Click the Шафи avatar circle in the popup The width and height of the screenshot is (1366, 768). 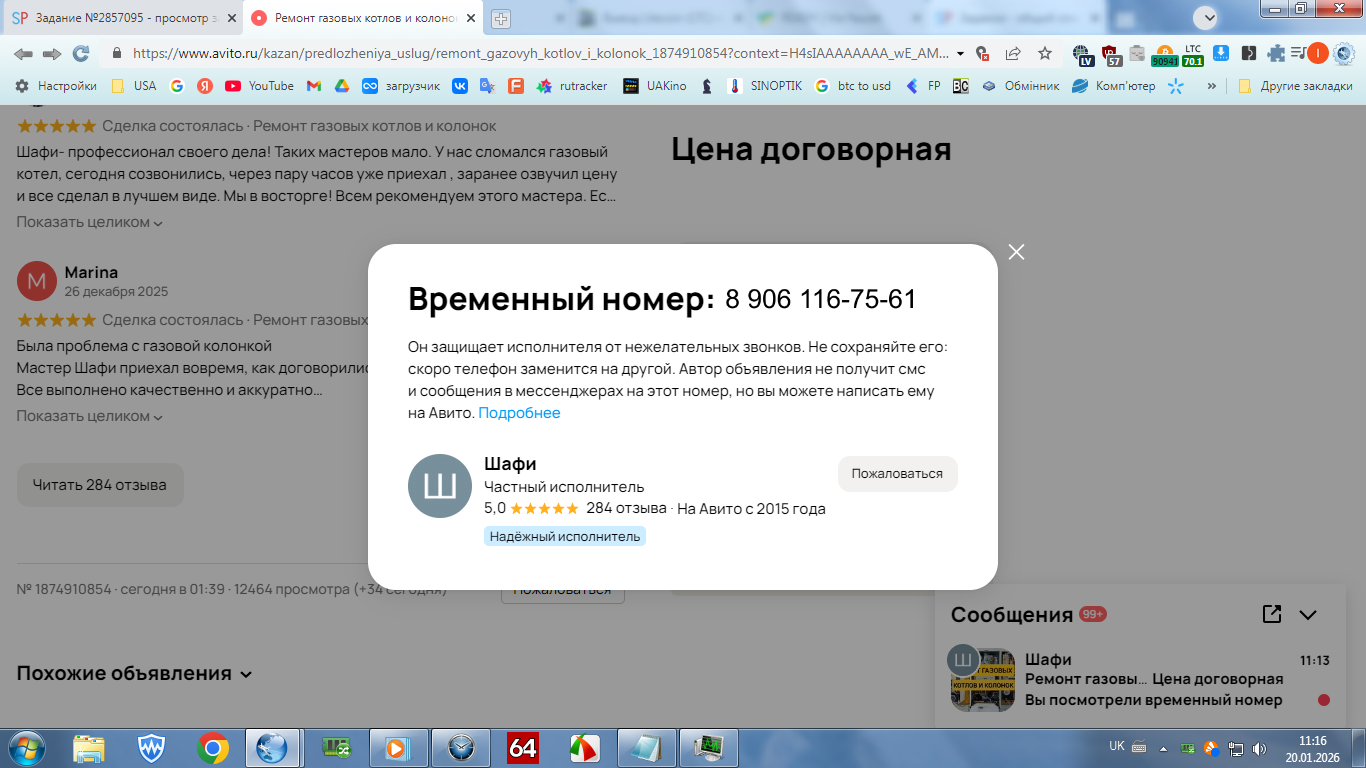tap(439, 486)
